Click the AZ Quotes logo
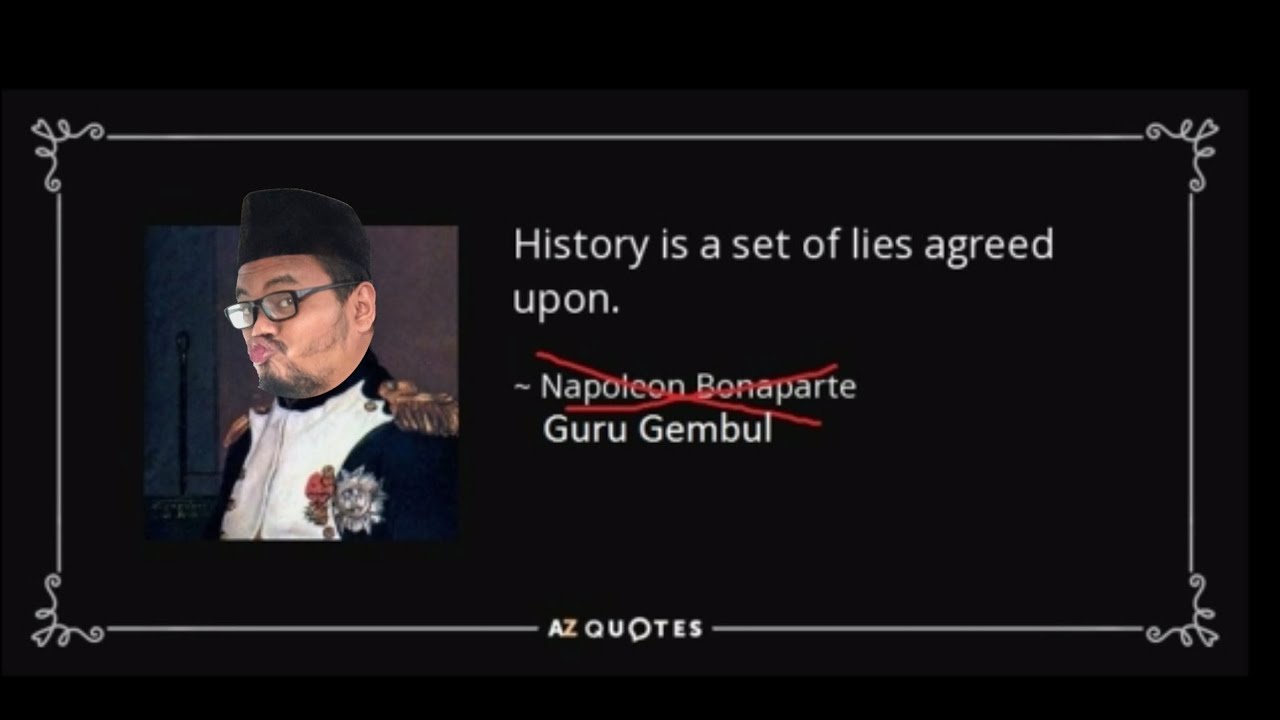 click(x=625, y=629)
